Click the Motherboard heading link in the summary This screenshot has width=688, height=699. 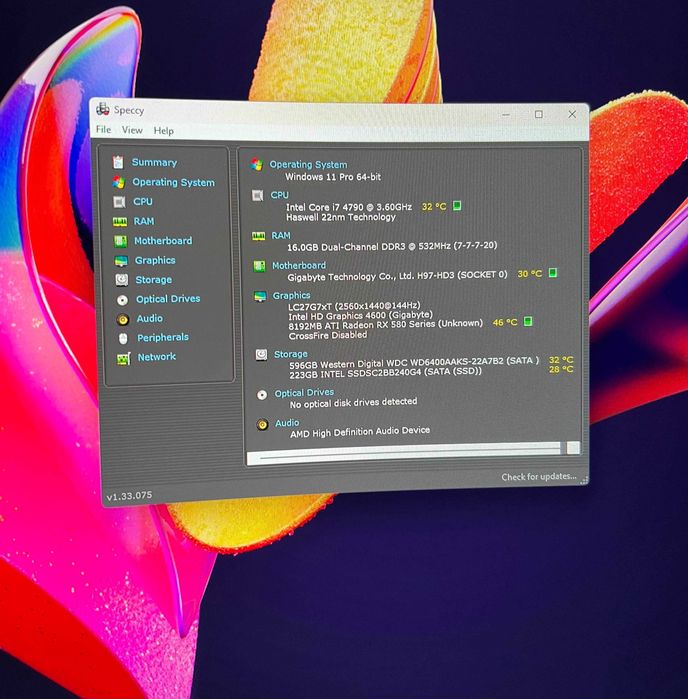[x=299, y=266]
